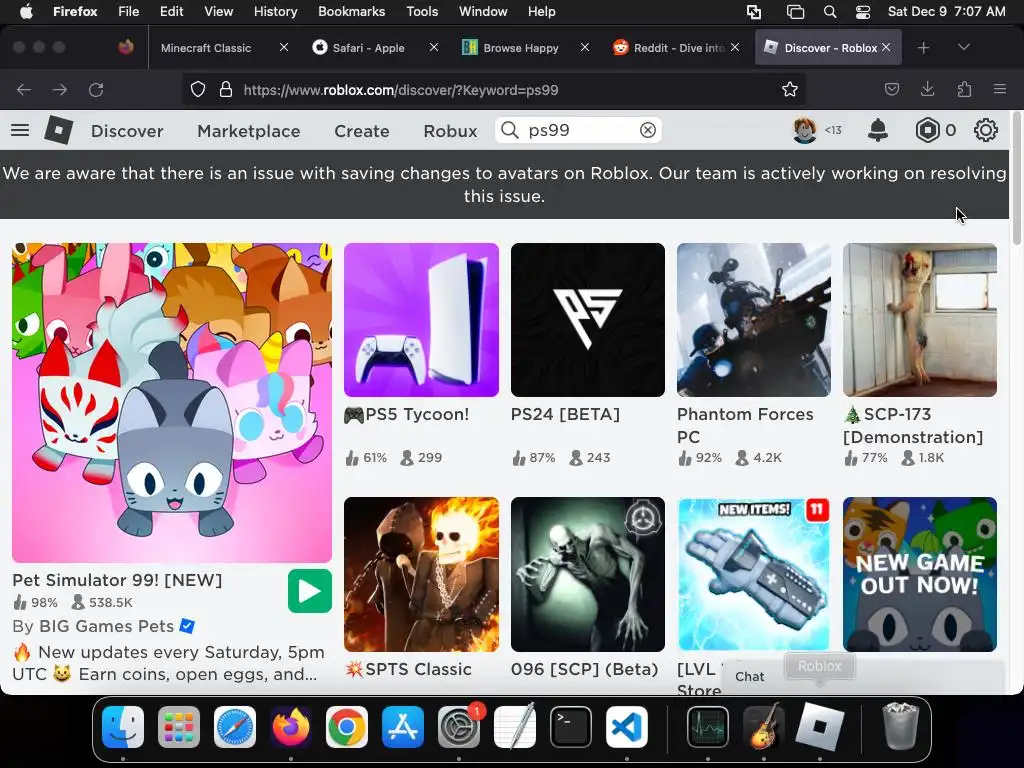Close the Browse Happy tab
The height and width of the screenshot is (768, 1024).
pos(584,47)
